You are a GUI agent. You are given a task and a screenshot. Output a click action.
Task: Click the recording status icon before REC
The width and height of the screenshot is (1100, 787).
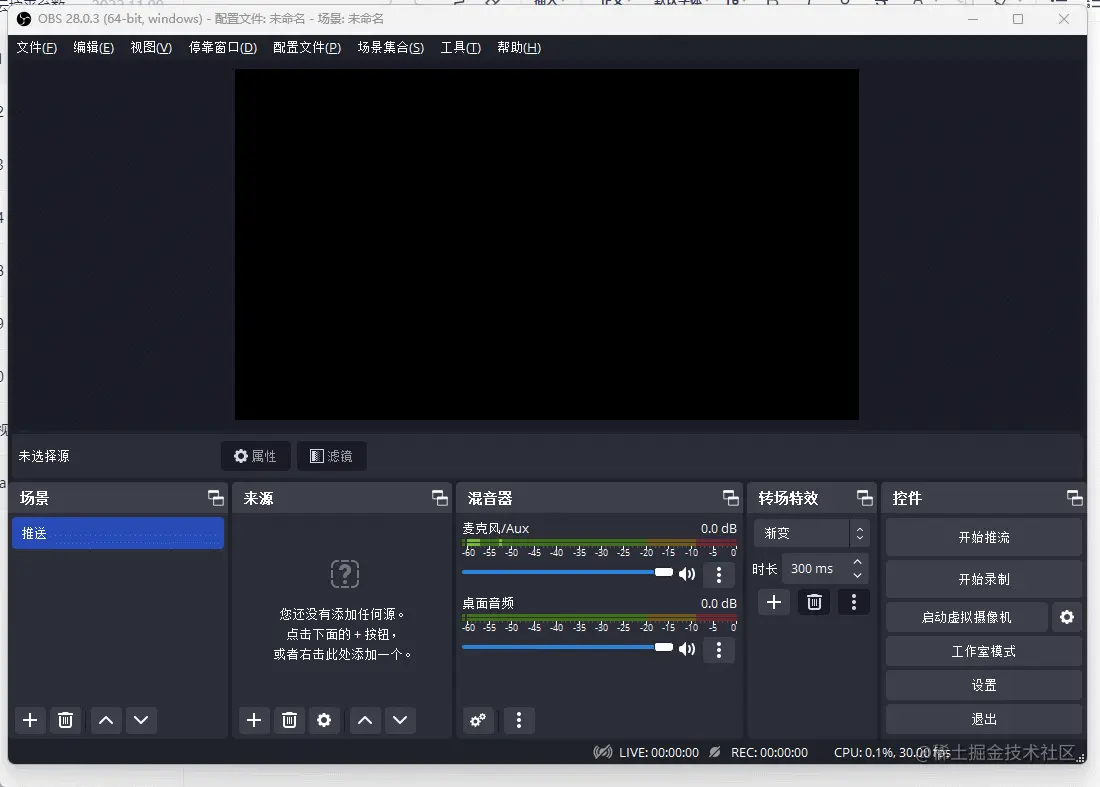tap(714, 753)
